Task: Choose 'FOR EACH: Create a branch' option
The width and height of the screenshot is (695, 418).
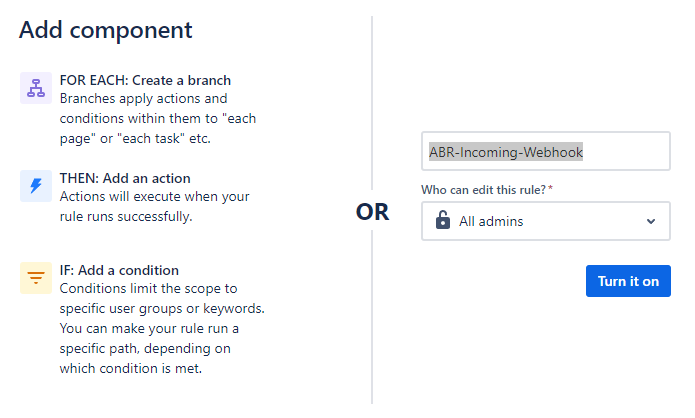Action: [145, 80]
